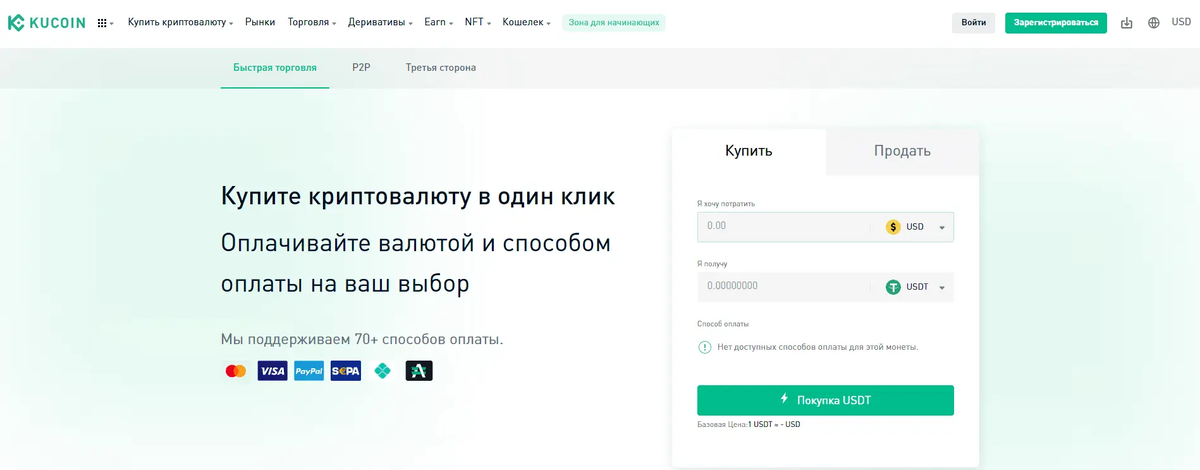Focus the receive amount field
Viewport: 1200px width, 470px height.
(784, 287)
